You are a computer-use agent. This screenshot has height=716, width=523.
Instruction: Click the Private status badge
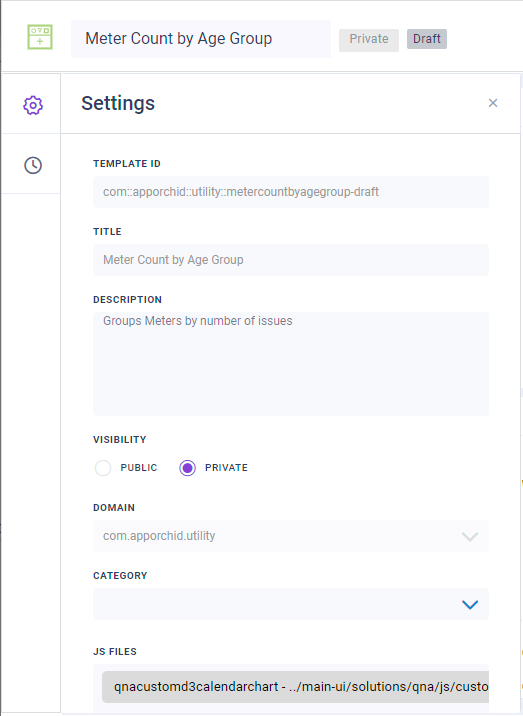[369, 39]
